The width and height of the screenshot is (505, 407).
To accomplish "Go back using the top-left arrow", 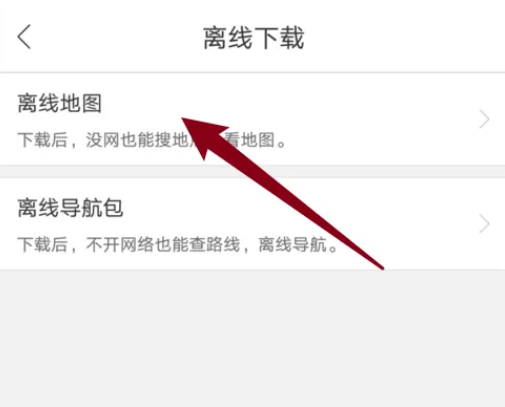I will click(24, 37).
